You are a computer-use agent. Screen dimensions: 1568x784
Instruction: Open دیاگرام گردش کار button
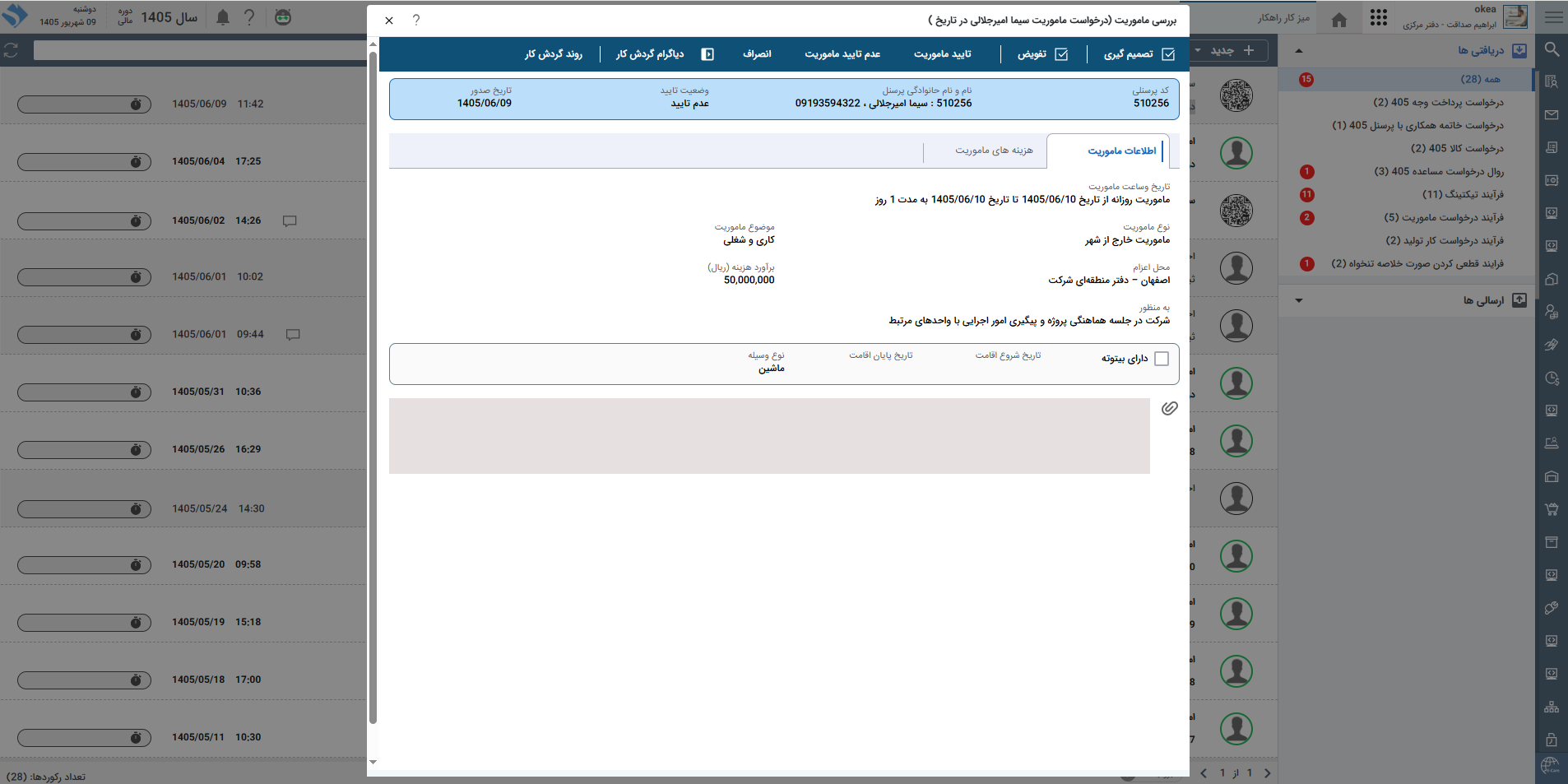[x=665, y=54]
